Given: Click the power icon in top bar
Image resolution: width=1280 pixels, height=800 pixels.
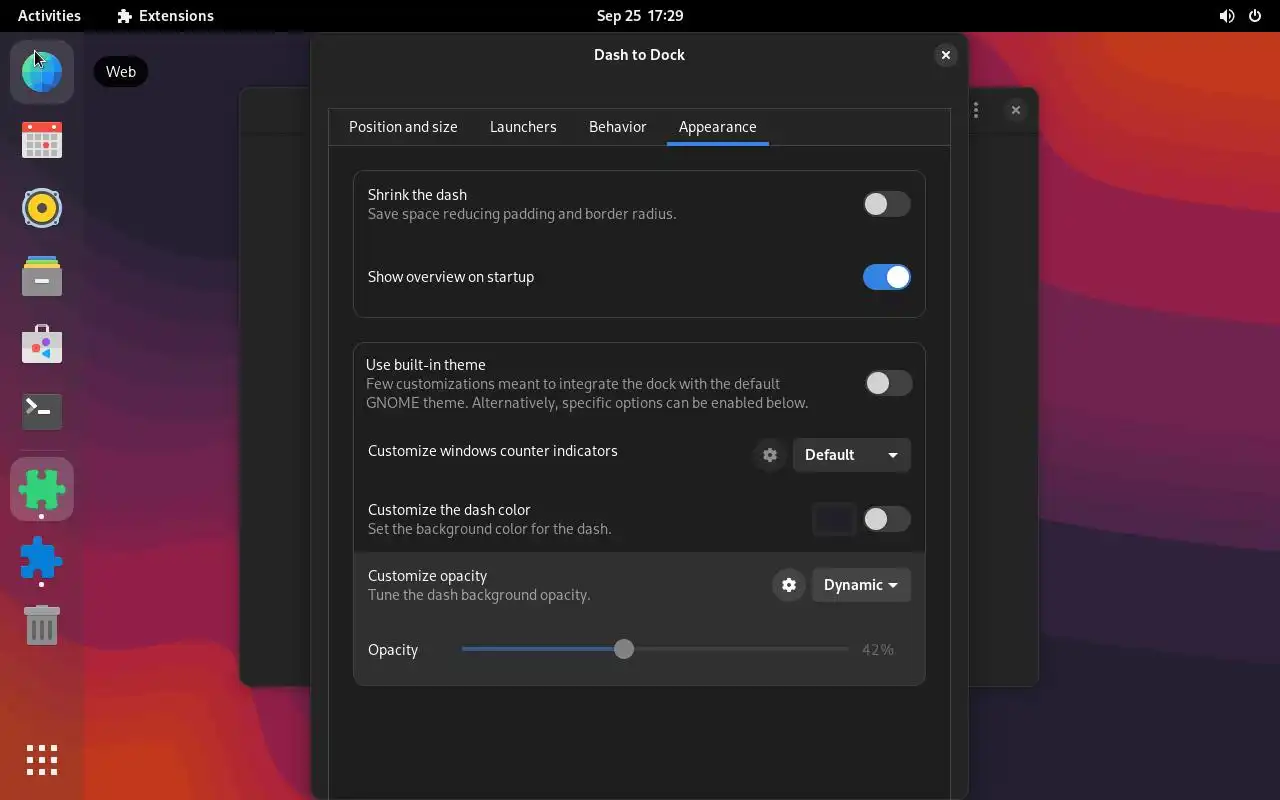Looking at the screenshot, I should (1256, 16).
